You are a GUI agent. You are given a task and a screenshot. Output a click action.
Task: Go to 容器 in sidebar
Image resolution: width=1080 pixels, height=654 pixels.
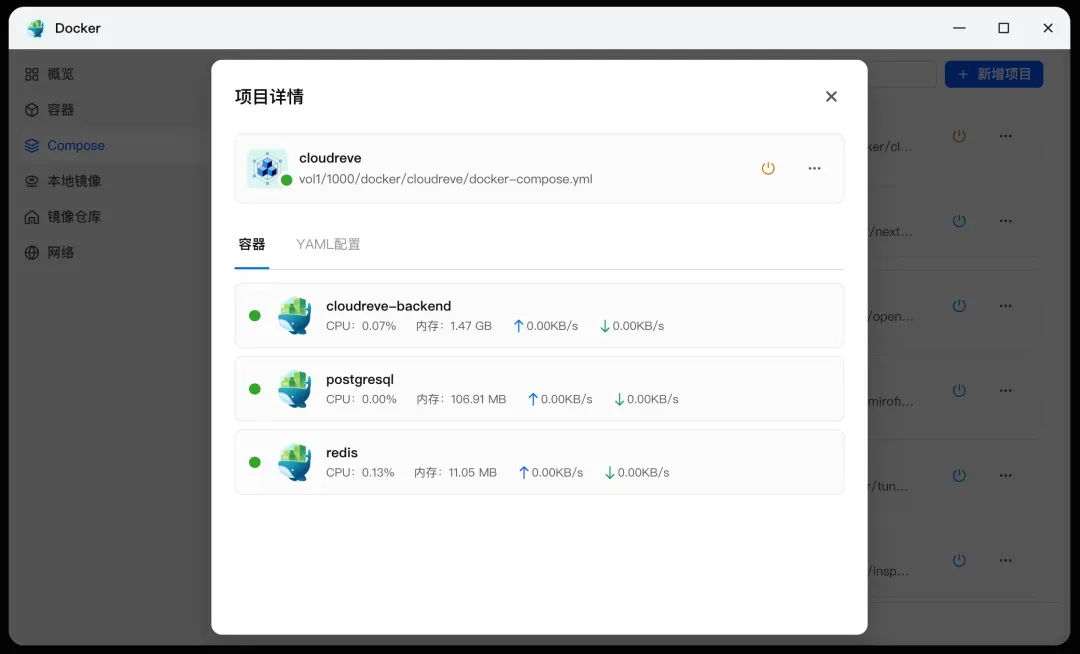tap(60, 110)
